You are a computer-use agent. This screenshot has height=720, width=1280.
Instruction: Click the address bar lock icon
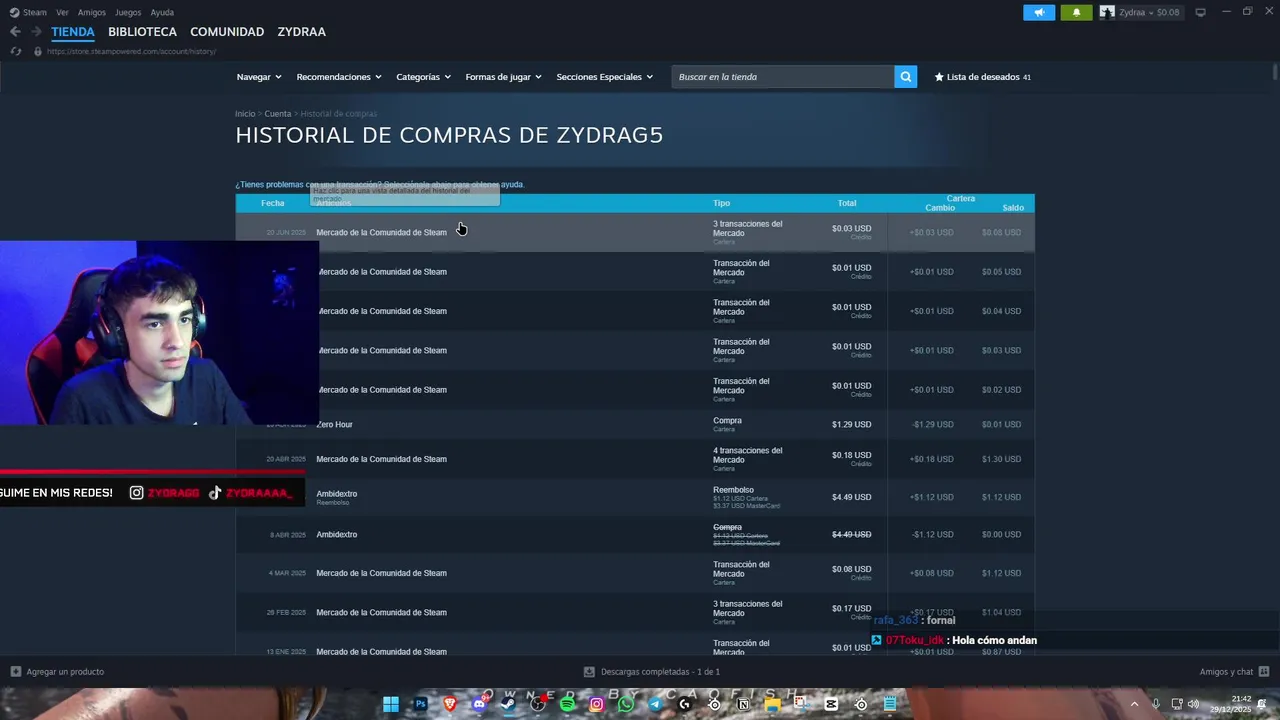tap(38, 51)
